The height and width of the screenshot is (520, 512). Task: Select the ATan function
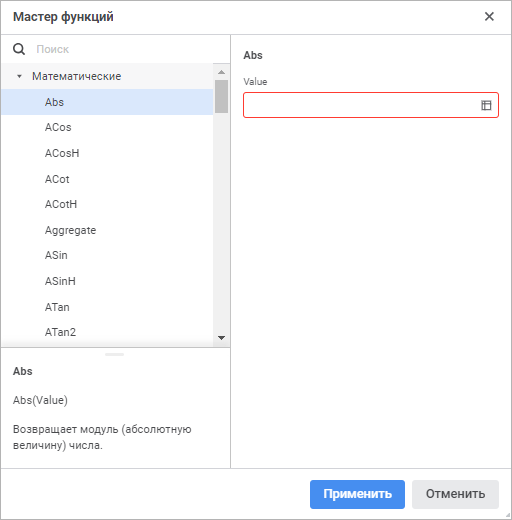tap(107, 307)
